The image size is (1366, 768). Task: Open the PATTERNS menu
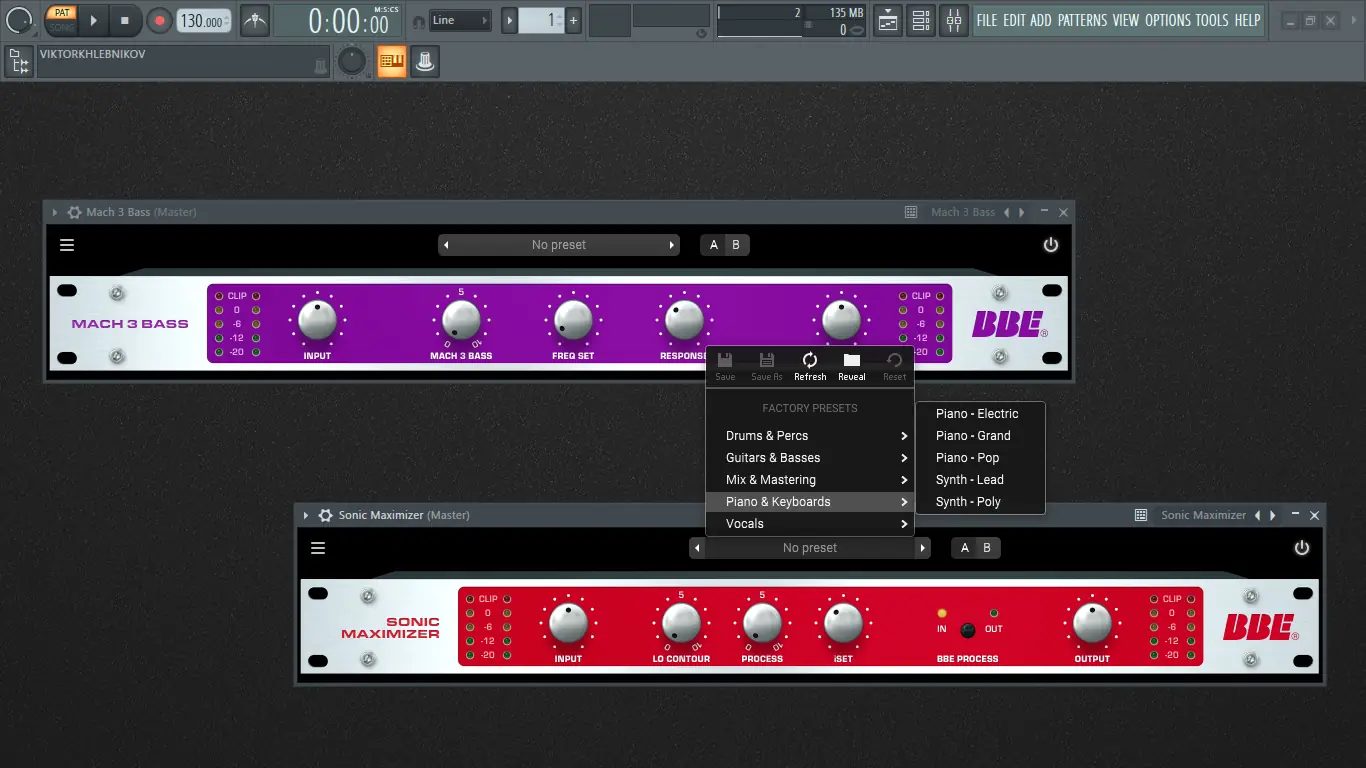tap(1082, 20)
